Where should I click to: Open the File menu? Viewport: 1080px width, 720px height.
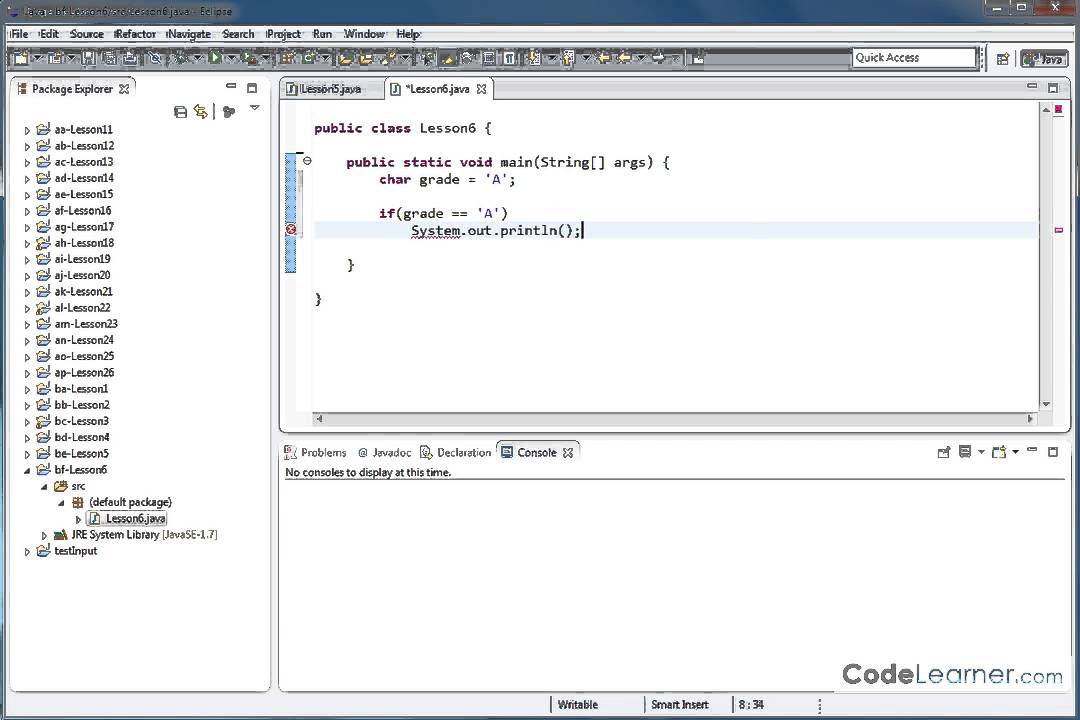pos(19,34)
